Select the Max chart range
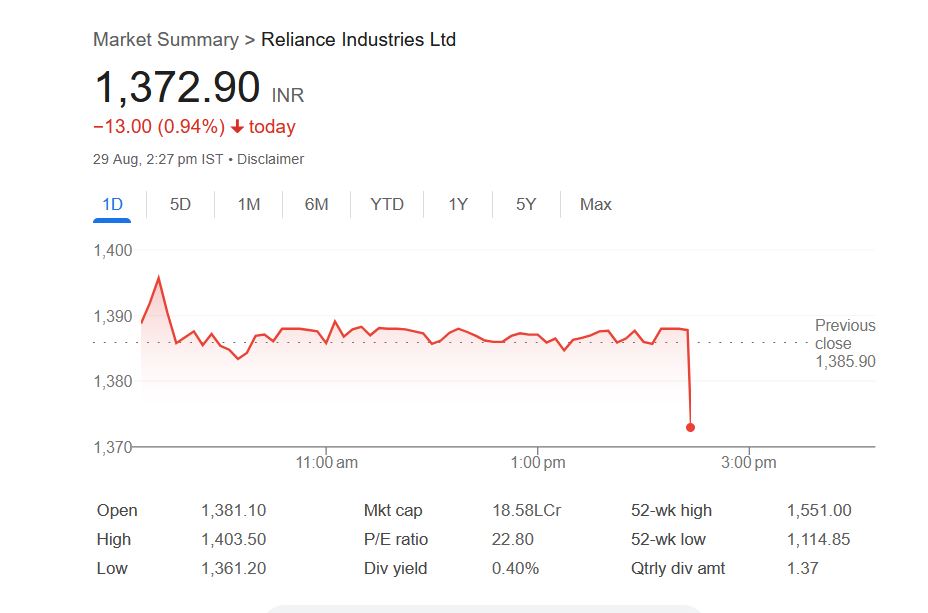The image size is (928, 613). click(595, 204)
